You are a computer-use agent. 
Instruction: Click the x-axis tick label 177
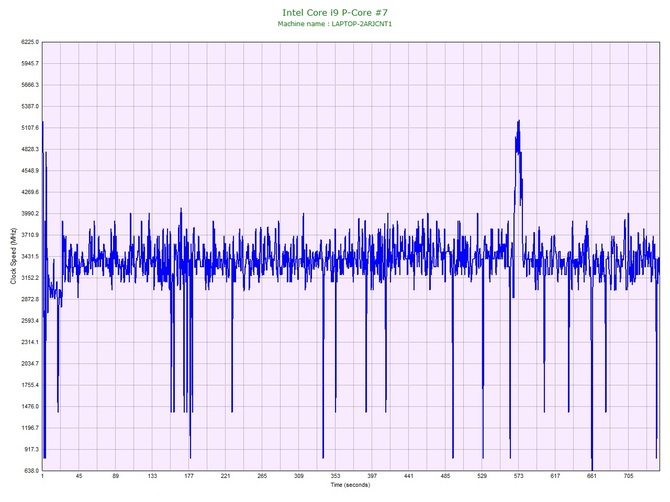[189, 476]
